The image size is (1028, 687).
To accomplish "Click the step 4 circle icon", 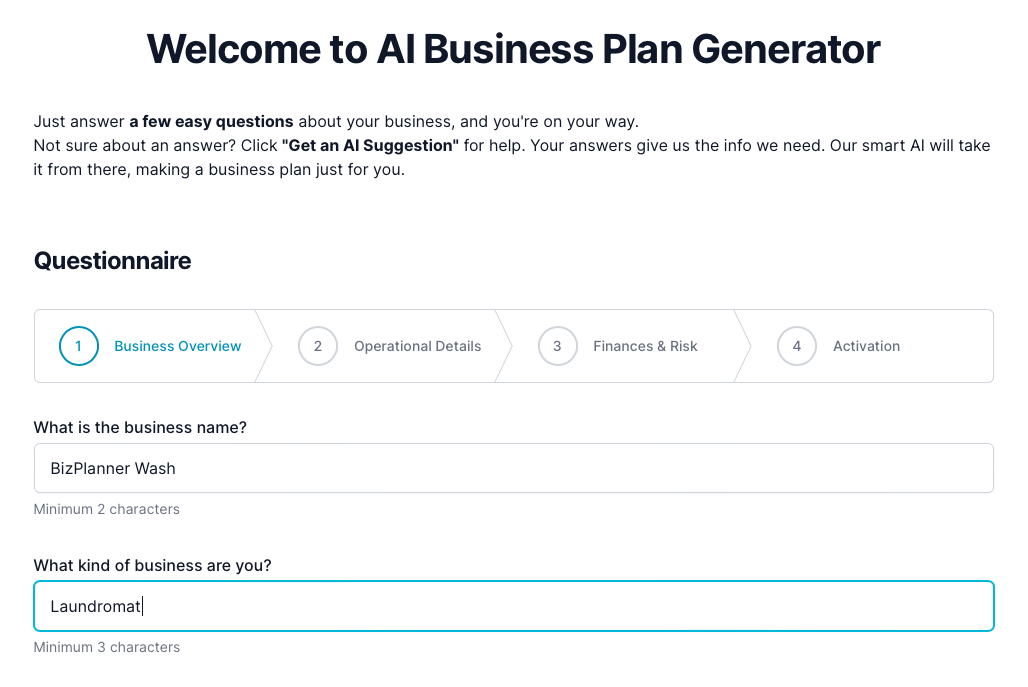I will point(797,346).
